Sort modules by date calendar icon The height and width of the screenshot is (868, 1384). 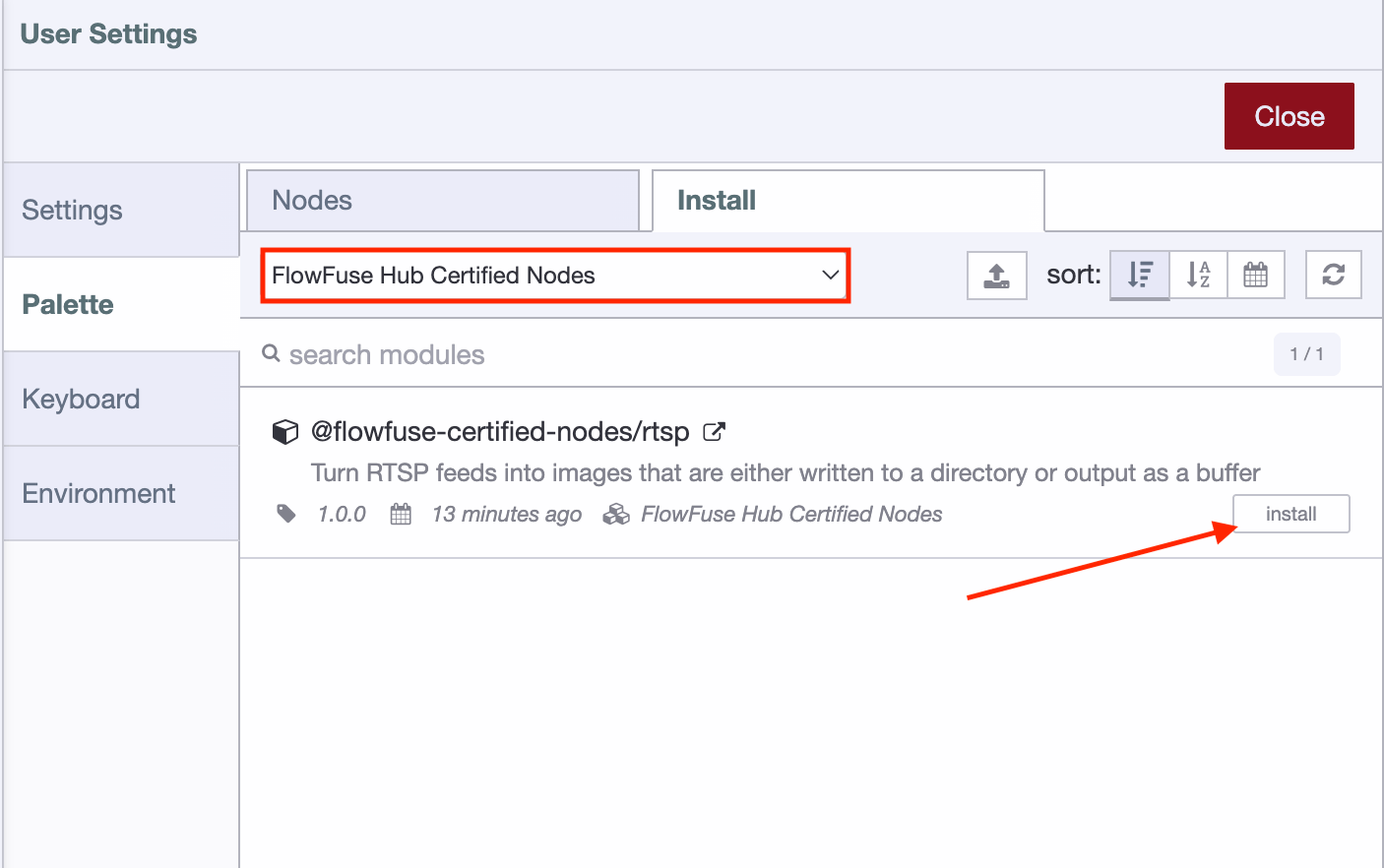(1256, 275)
